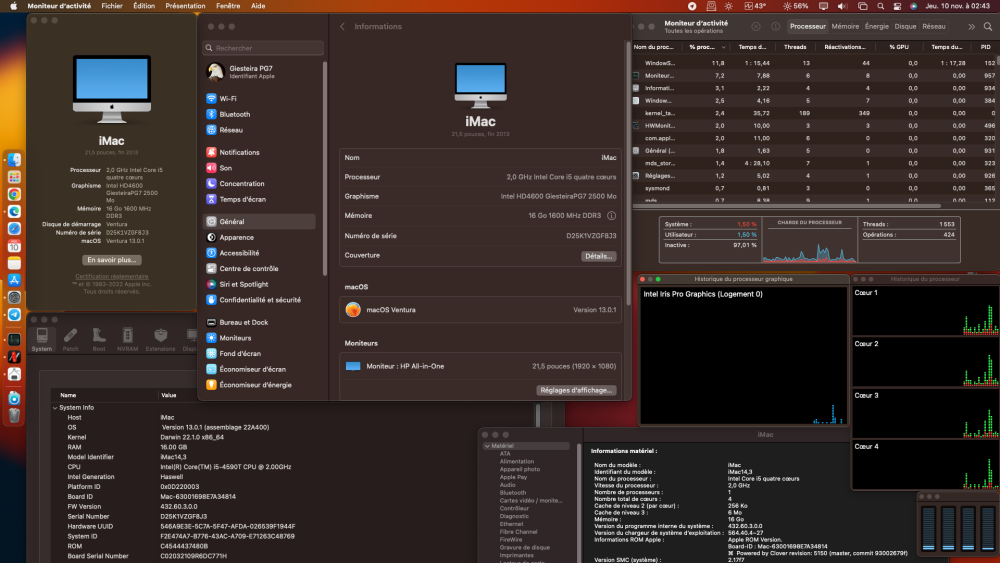Open Moniteurs settings in sidebar
1000x563 pixels.
coord(261,338)
